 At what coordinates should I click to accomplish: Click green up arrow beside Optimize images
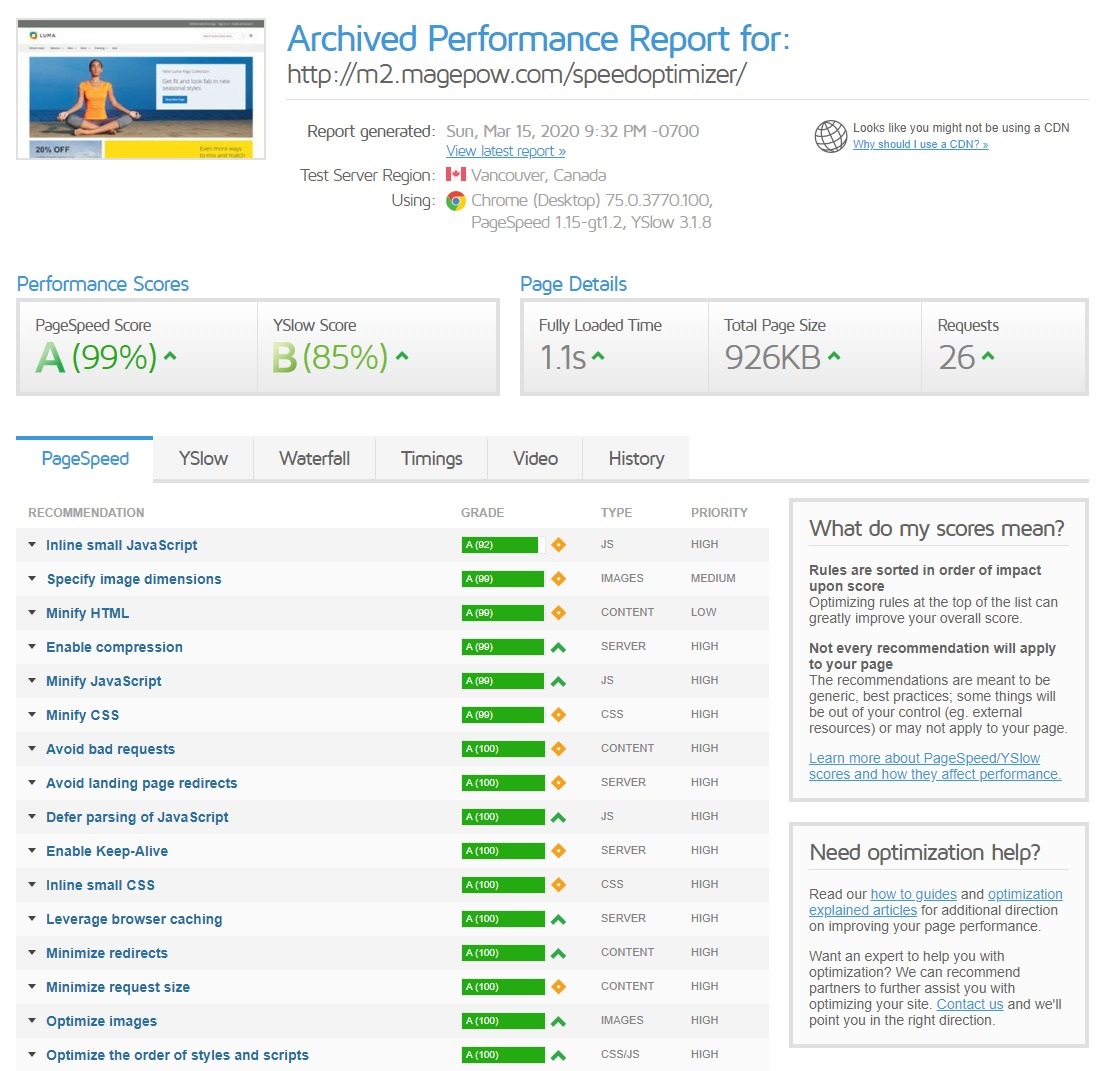click(x=558, y=1021)
